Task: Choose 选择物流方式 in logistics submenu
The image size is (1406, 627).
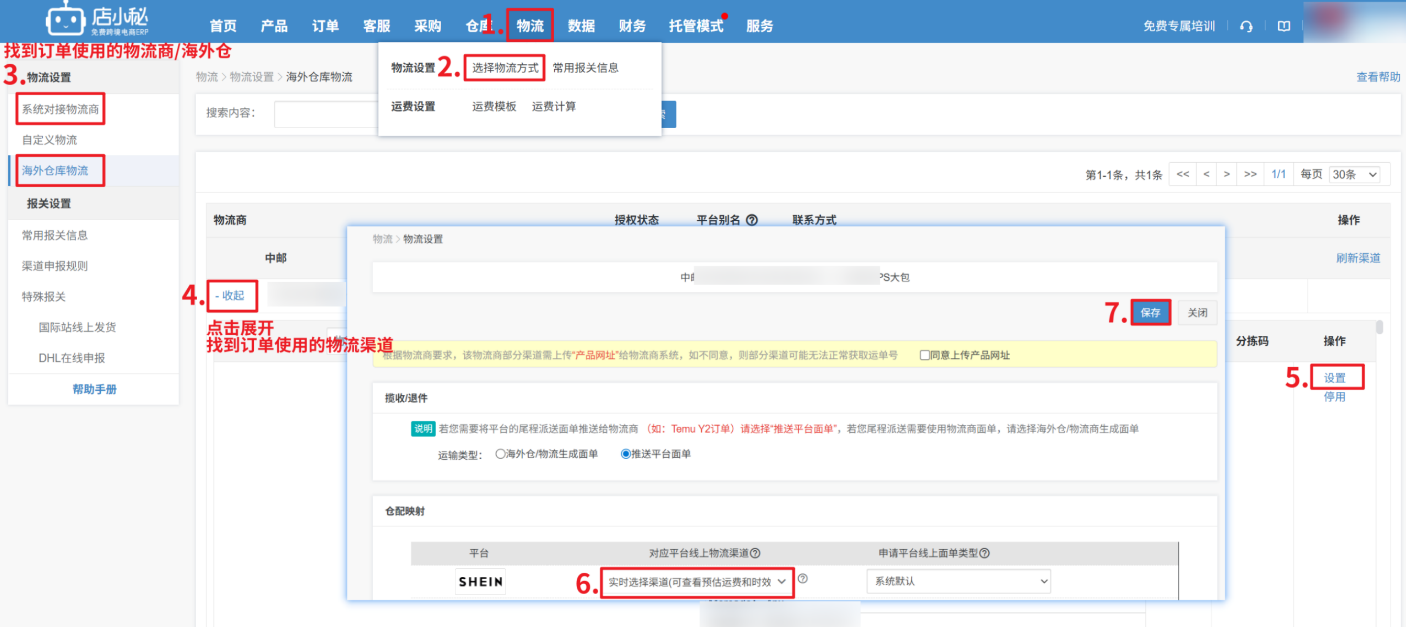Action: [505, 68]
